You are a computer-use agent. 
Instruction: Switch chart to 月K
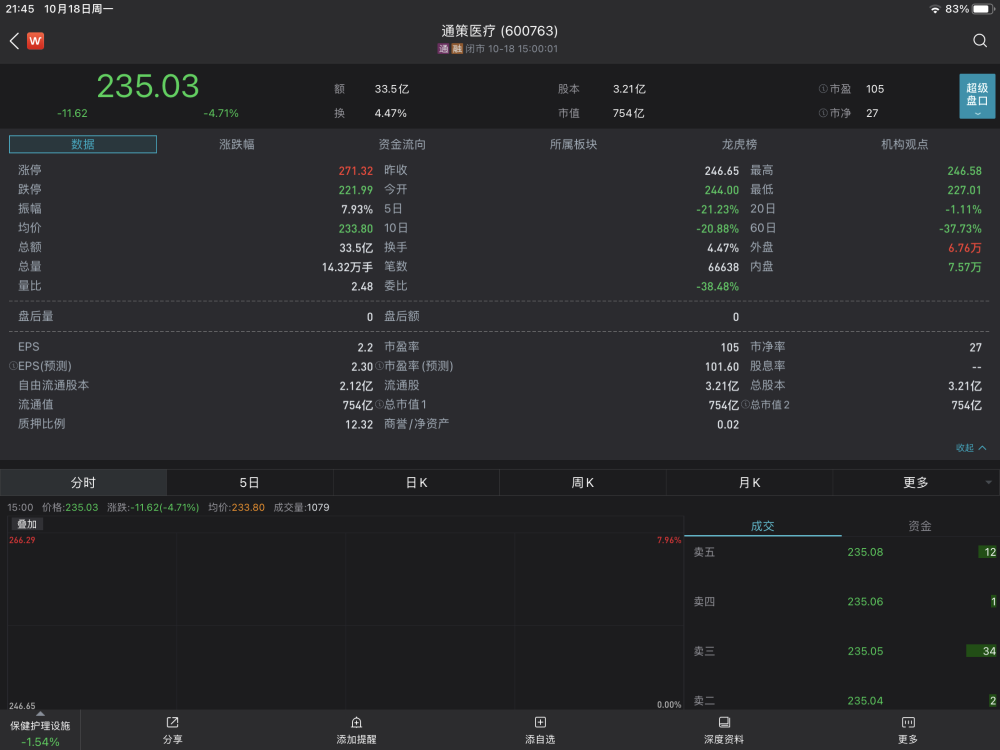coord(749,483)
